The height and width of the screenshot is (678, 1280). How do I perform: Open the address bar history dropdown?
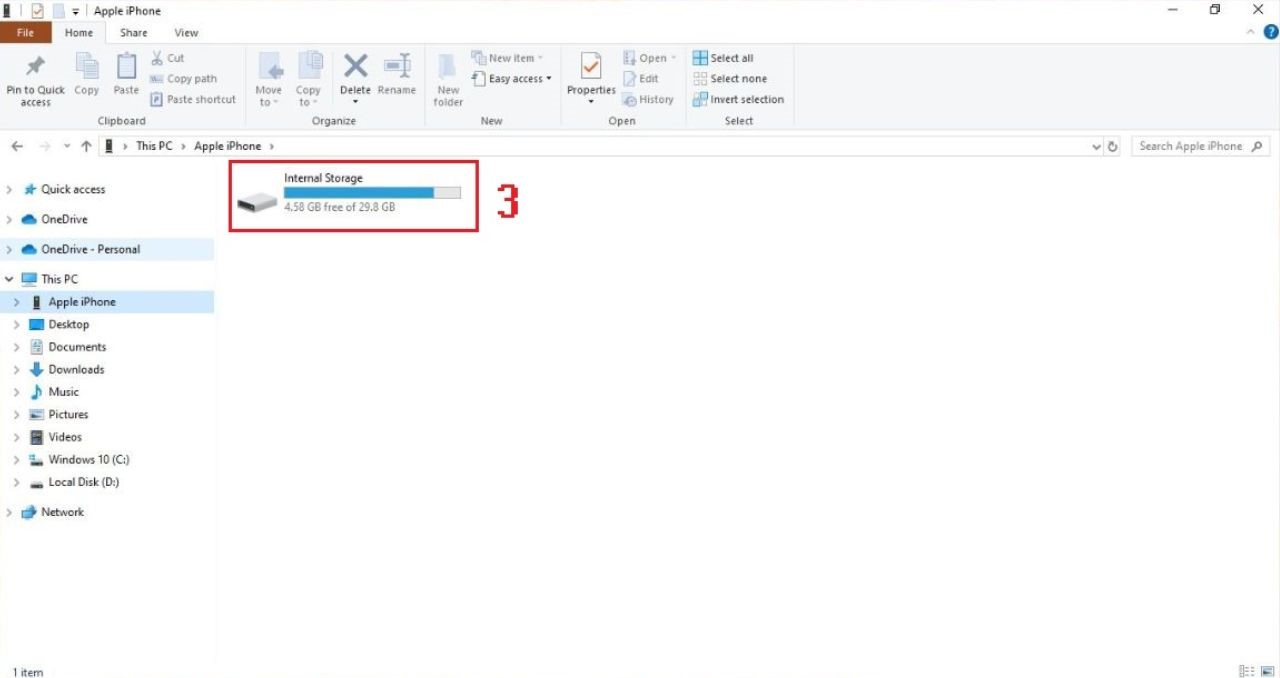click(1097, 147)
